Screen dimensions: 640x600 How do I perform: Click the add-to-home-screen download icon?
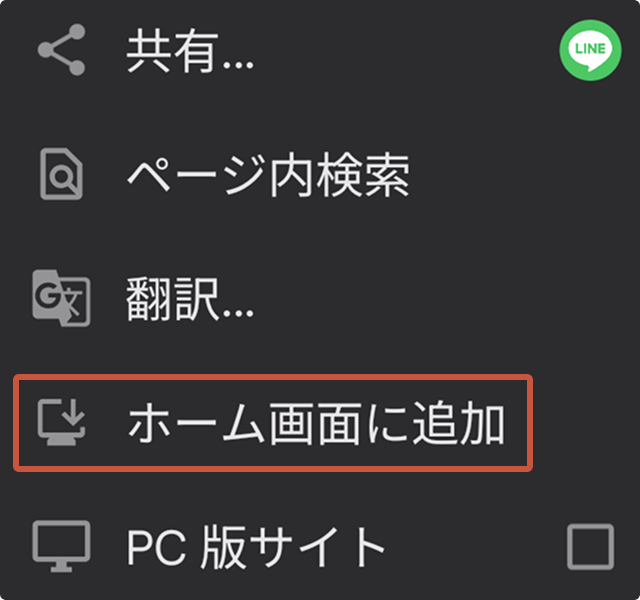point(61,422)
